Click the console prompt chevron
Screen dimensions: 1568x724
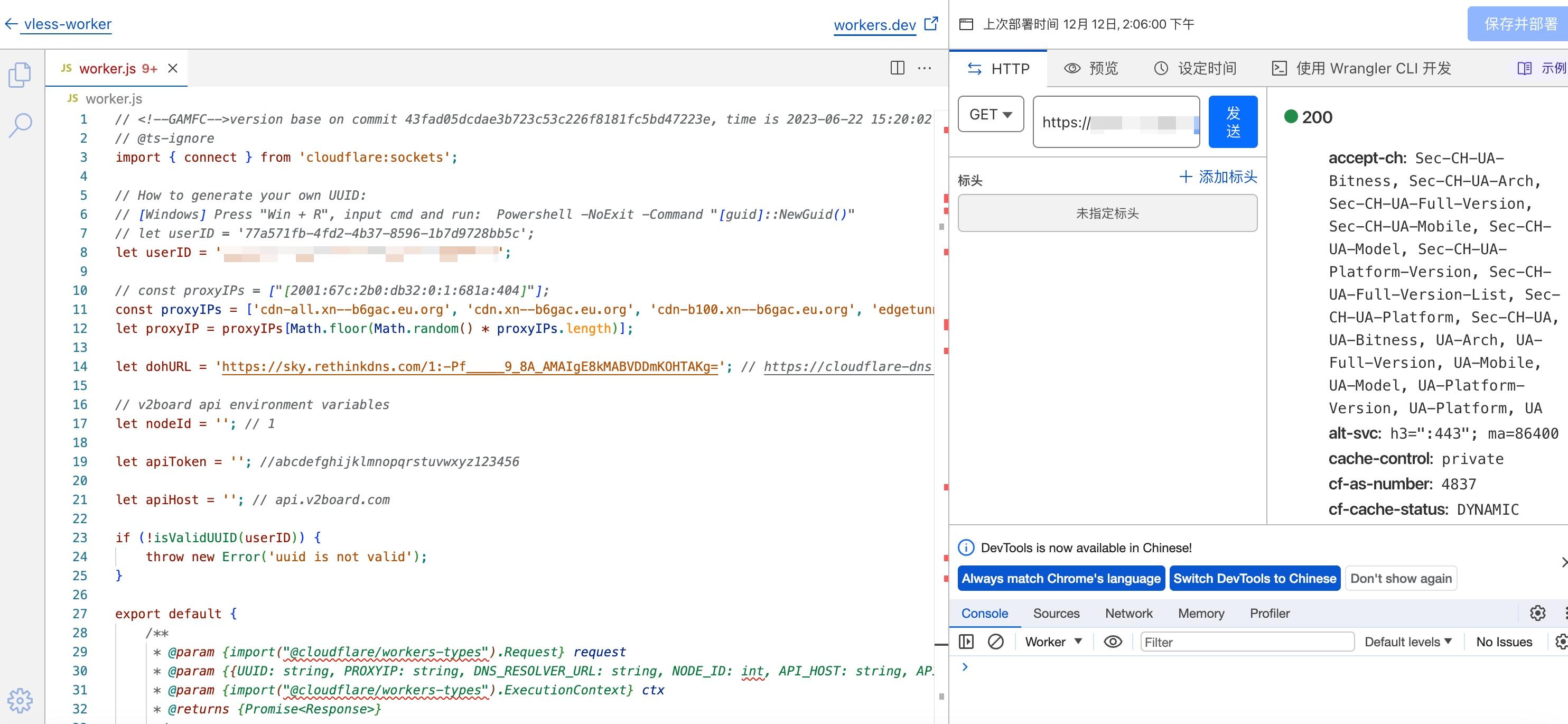click(965, 667)
